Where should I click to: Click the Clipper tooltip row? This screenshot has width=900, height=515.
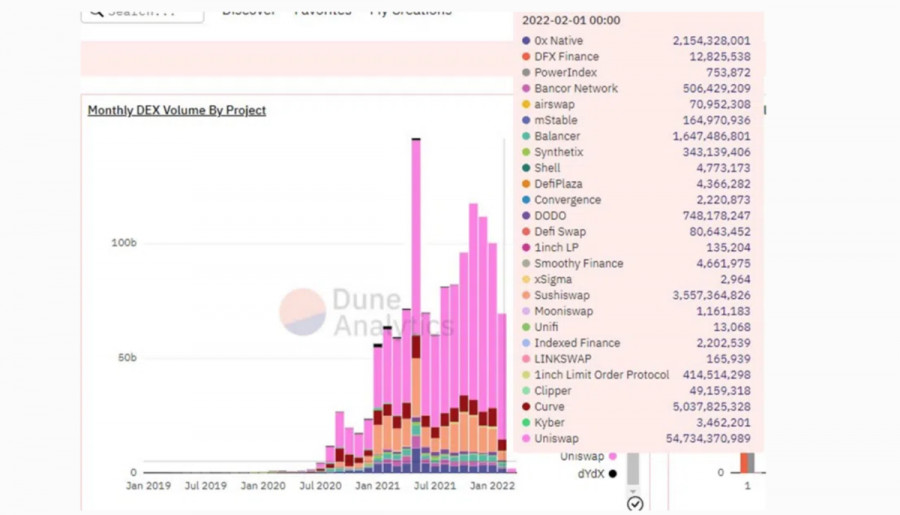[636, 390]
